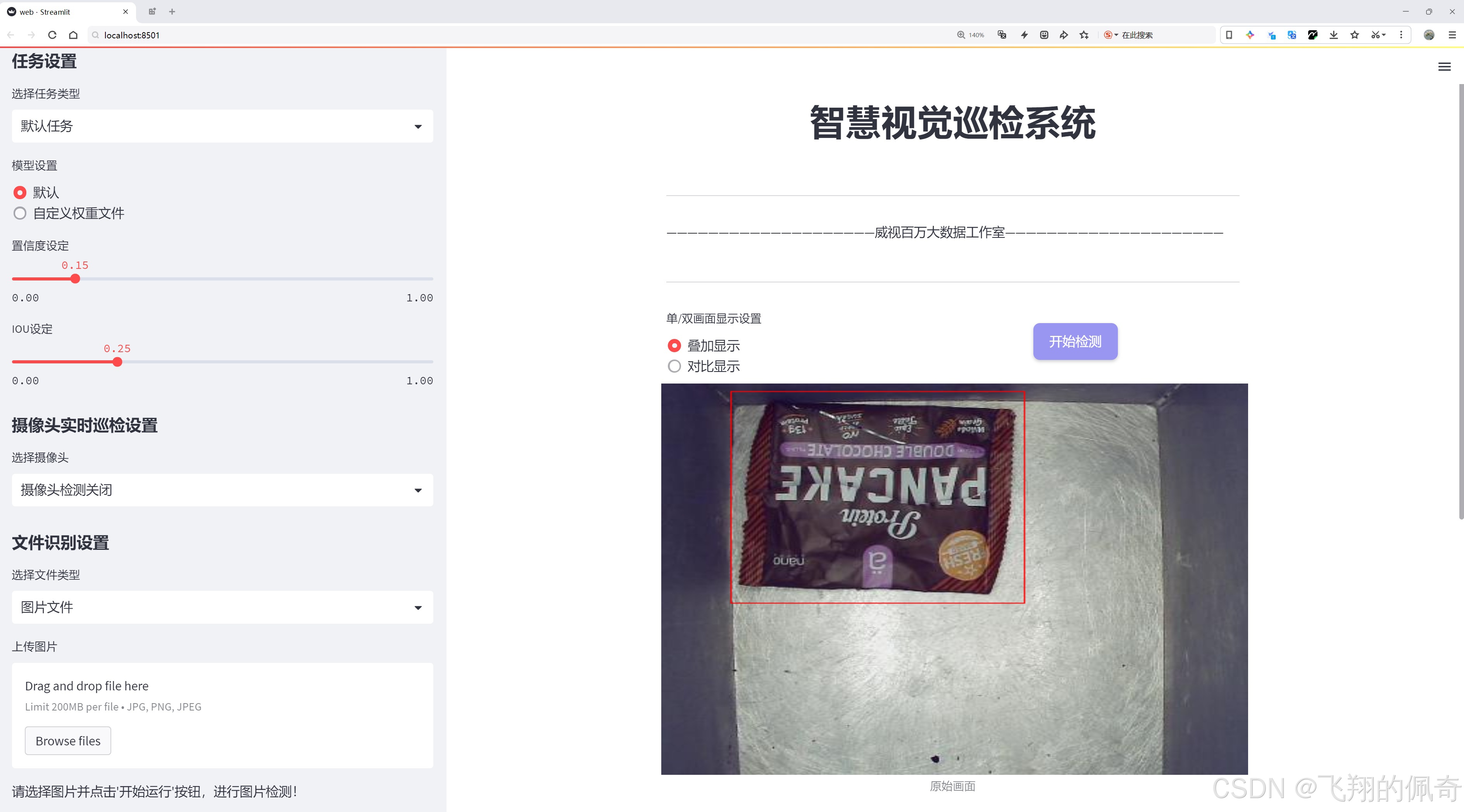Viewport: 1464px width, 812px height.
Task: Click the Browse files button
Action: 67,741
